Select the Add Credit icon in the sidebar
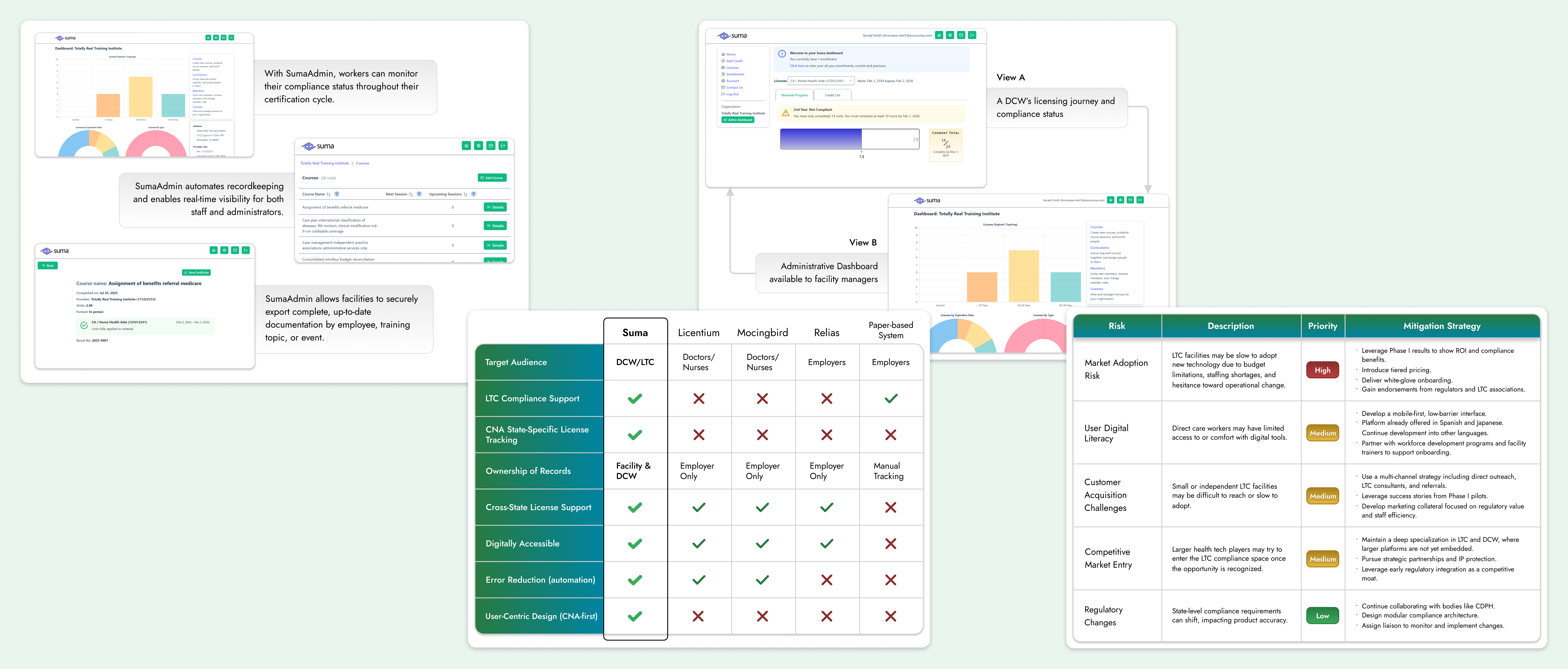1568x669 pixels. (x=723, y=61)
